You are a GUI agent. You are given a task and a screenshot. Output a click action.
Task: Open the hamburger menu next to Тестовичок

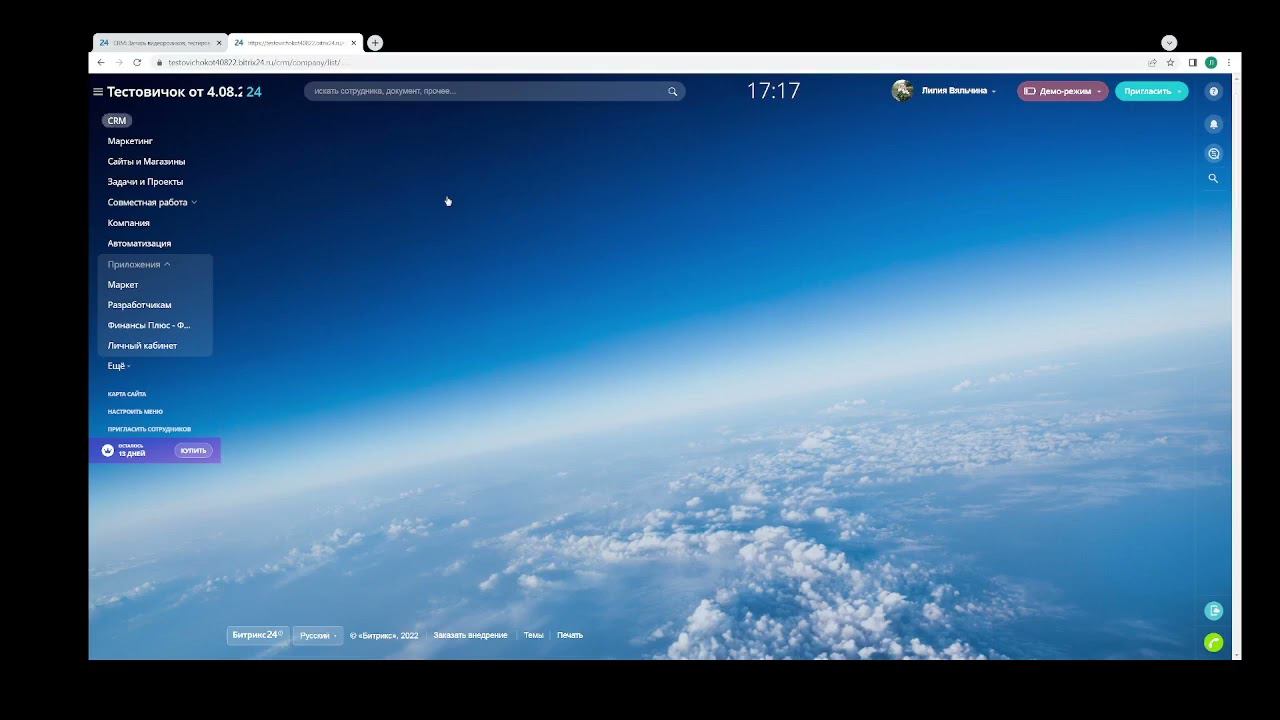pos(98,92)
